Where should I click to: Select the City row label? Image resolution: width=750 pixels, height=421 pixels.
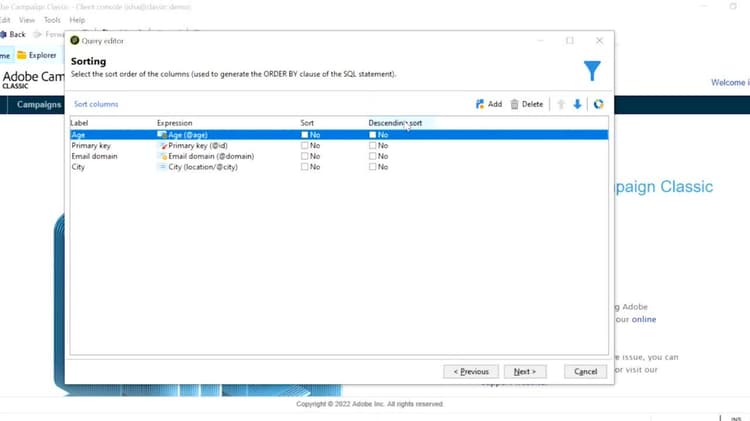click(x=78, y=166)
